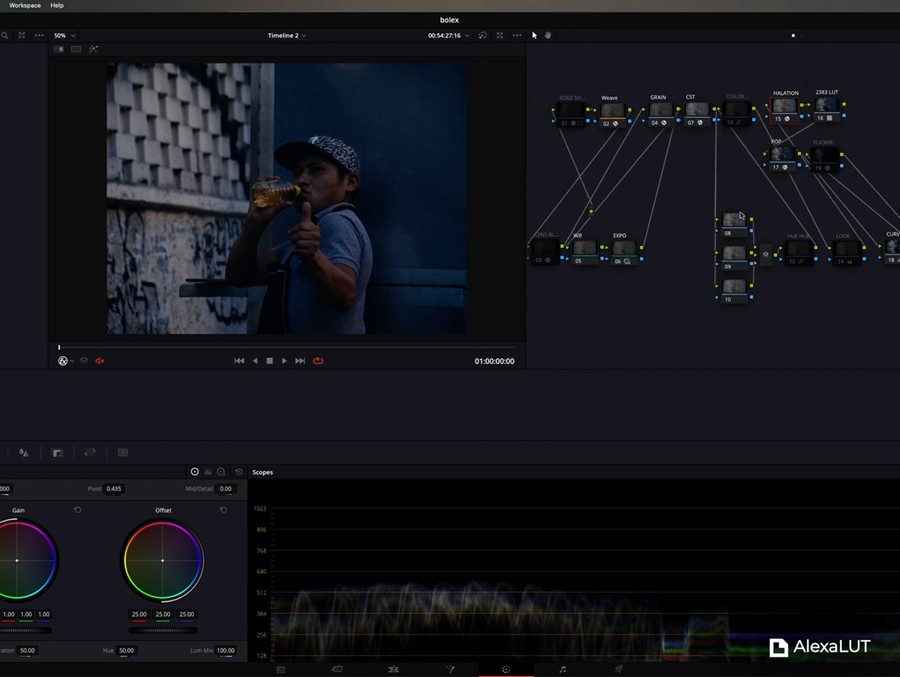
Task: Toggle the red loop playback button
Action: (318, 361)
